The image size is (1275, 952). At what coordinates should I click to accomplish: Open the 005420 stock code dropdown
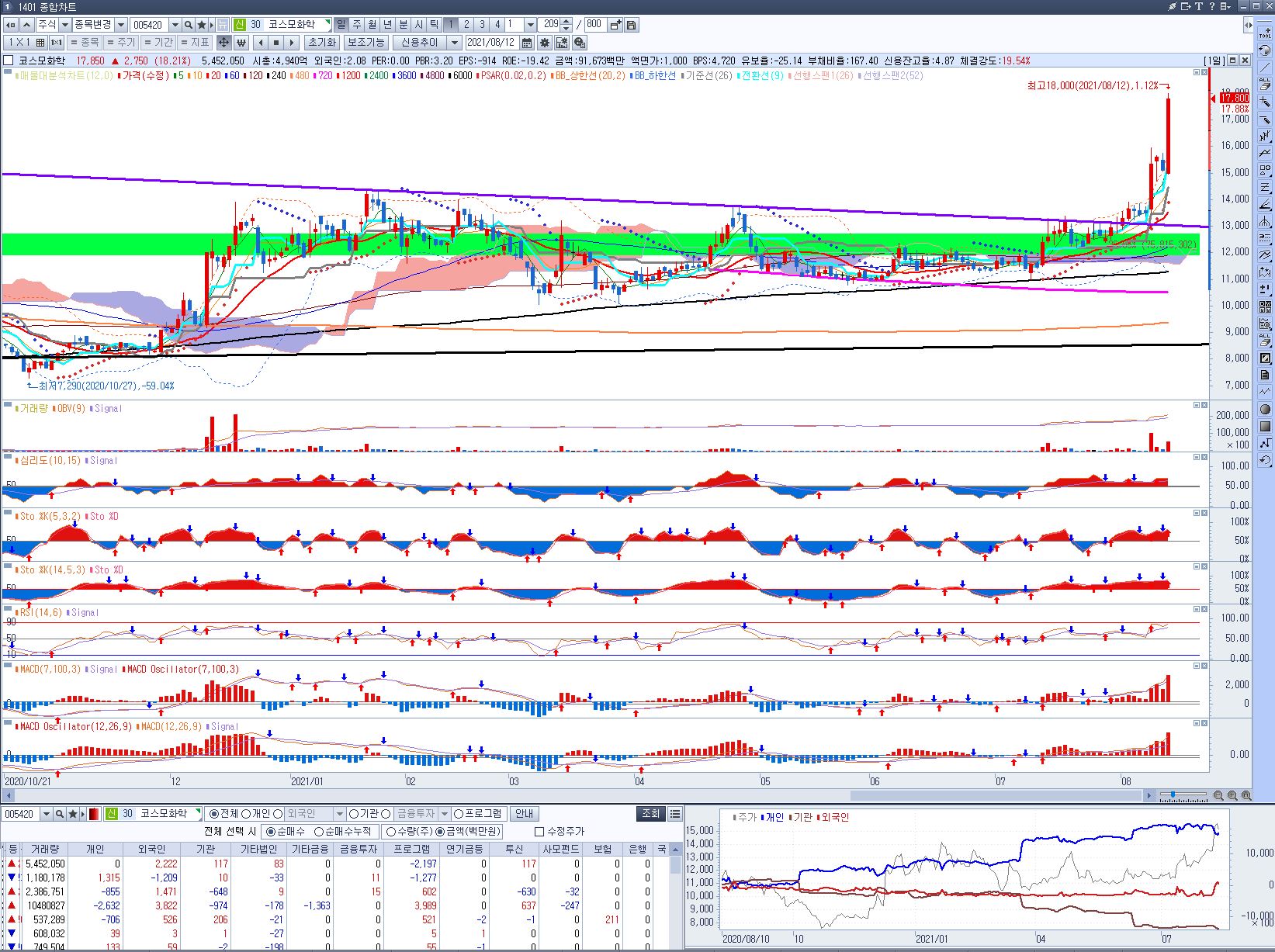(x=175, y=25)
